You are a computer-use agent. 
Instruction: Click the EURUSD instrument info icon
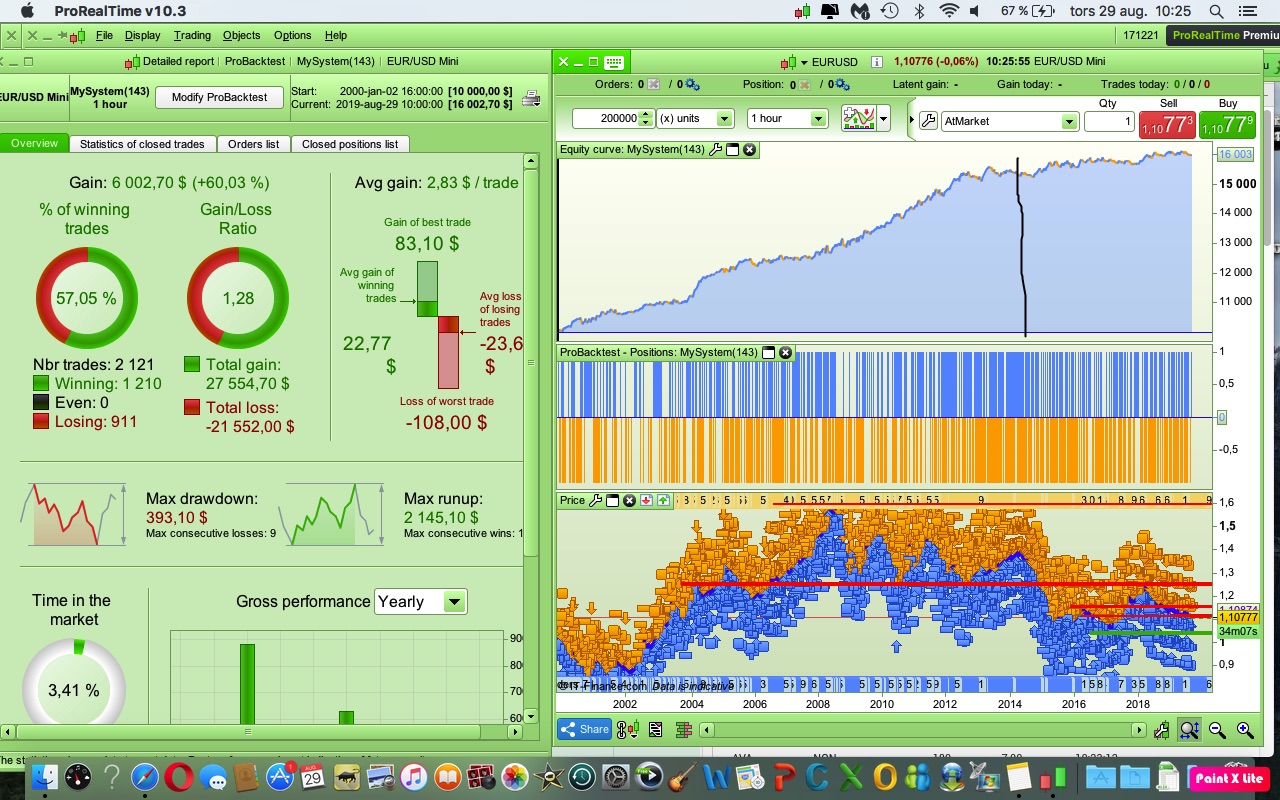[877, 62]
